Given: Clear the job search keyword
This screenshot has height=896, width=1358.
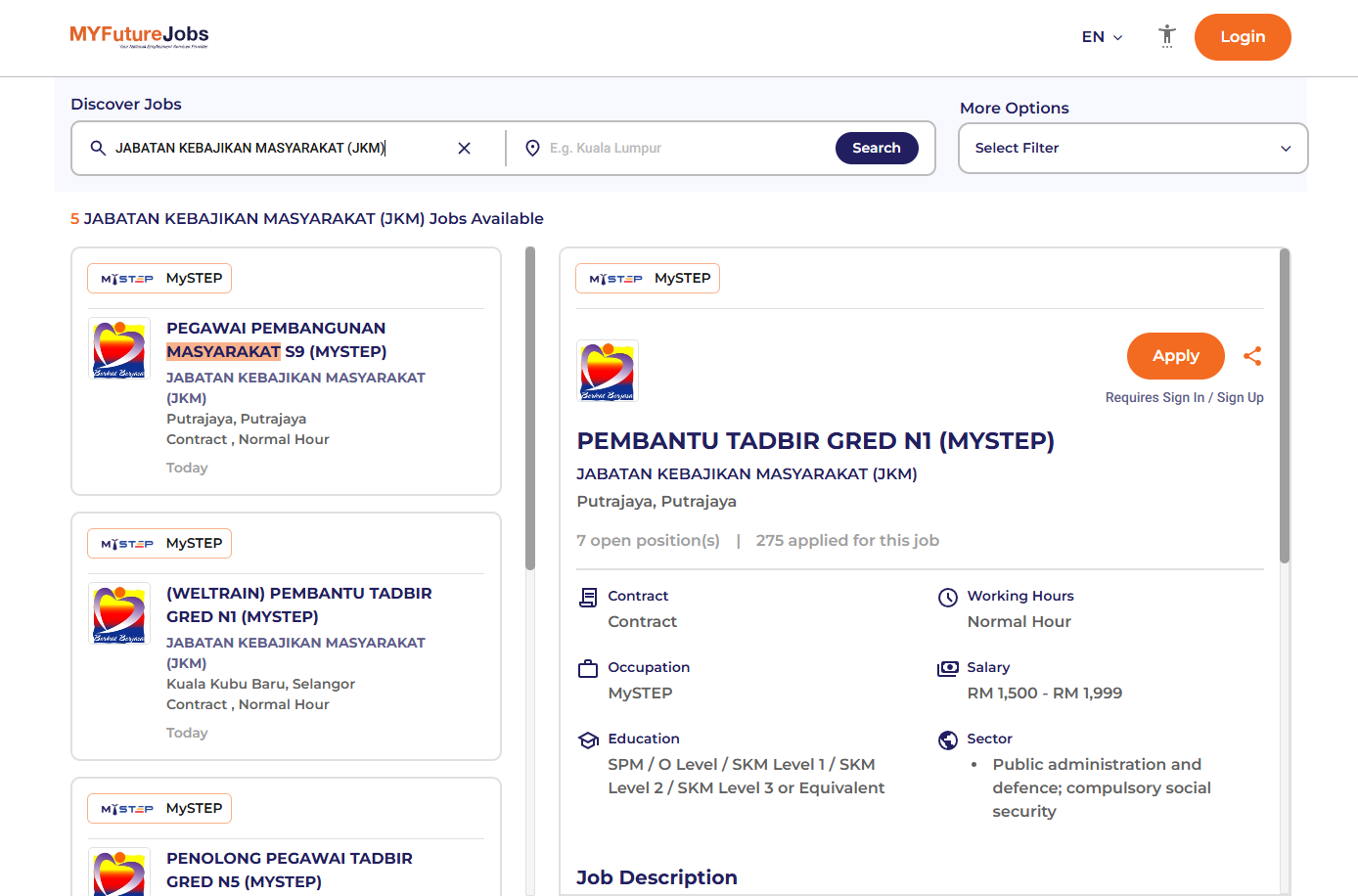Looking at the screenshot, I should (x=465, y=148).
